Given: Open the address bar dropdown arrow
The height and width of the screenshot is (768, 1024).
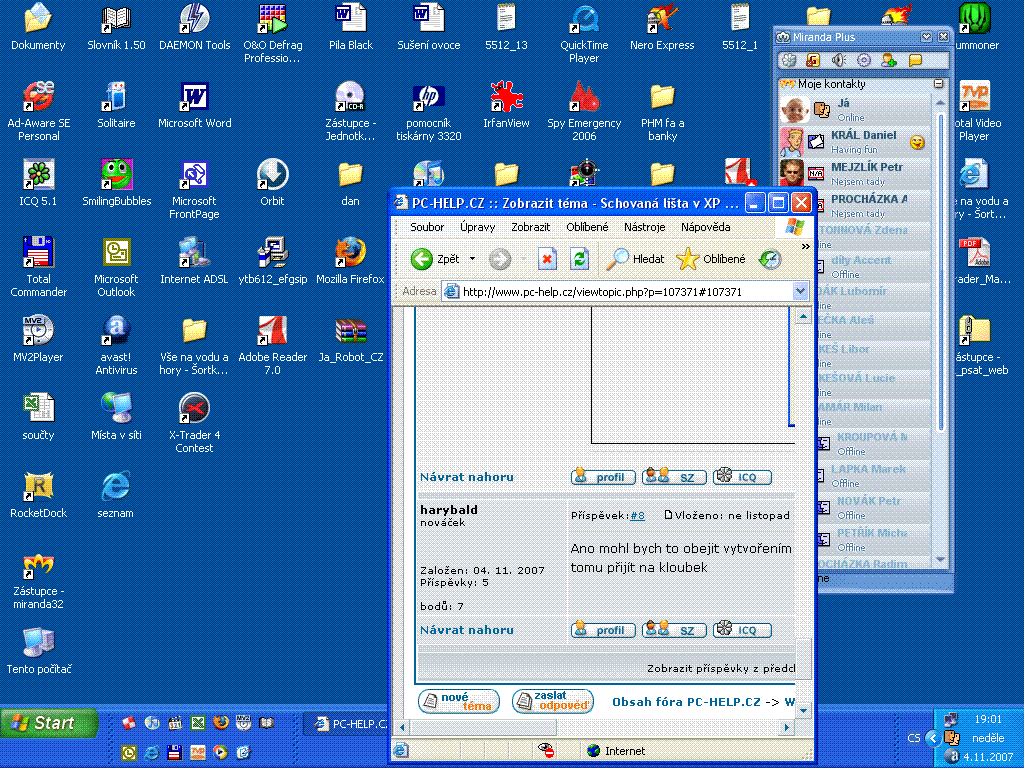Looking at the screenshot, I should (799, 291).
